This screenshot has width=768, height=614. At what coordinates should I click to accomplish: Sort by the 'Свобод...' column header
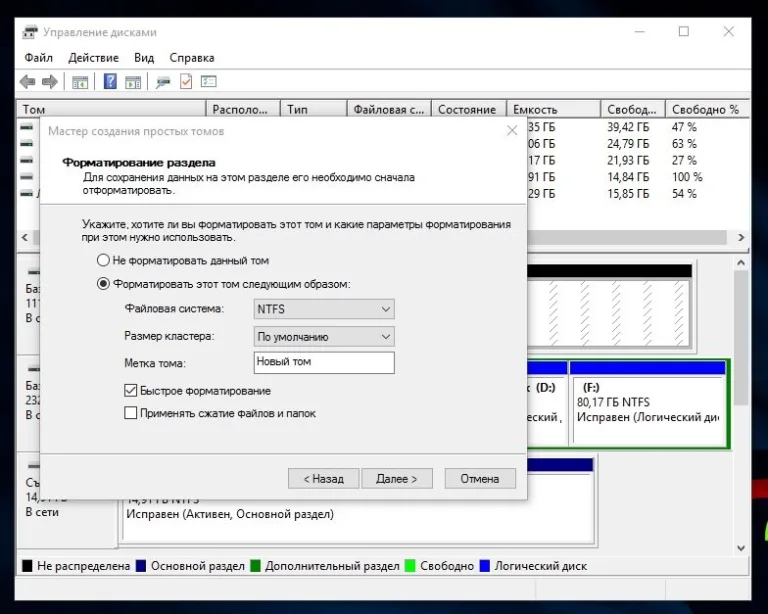[x=633, y=109]
